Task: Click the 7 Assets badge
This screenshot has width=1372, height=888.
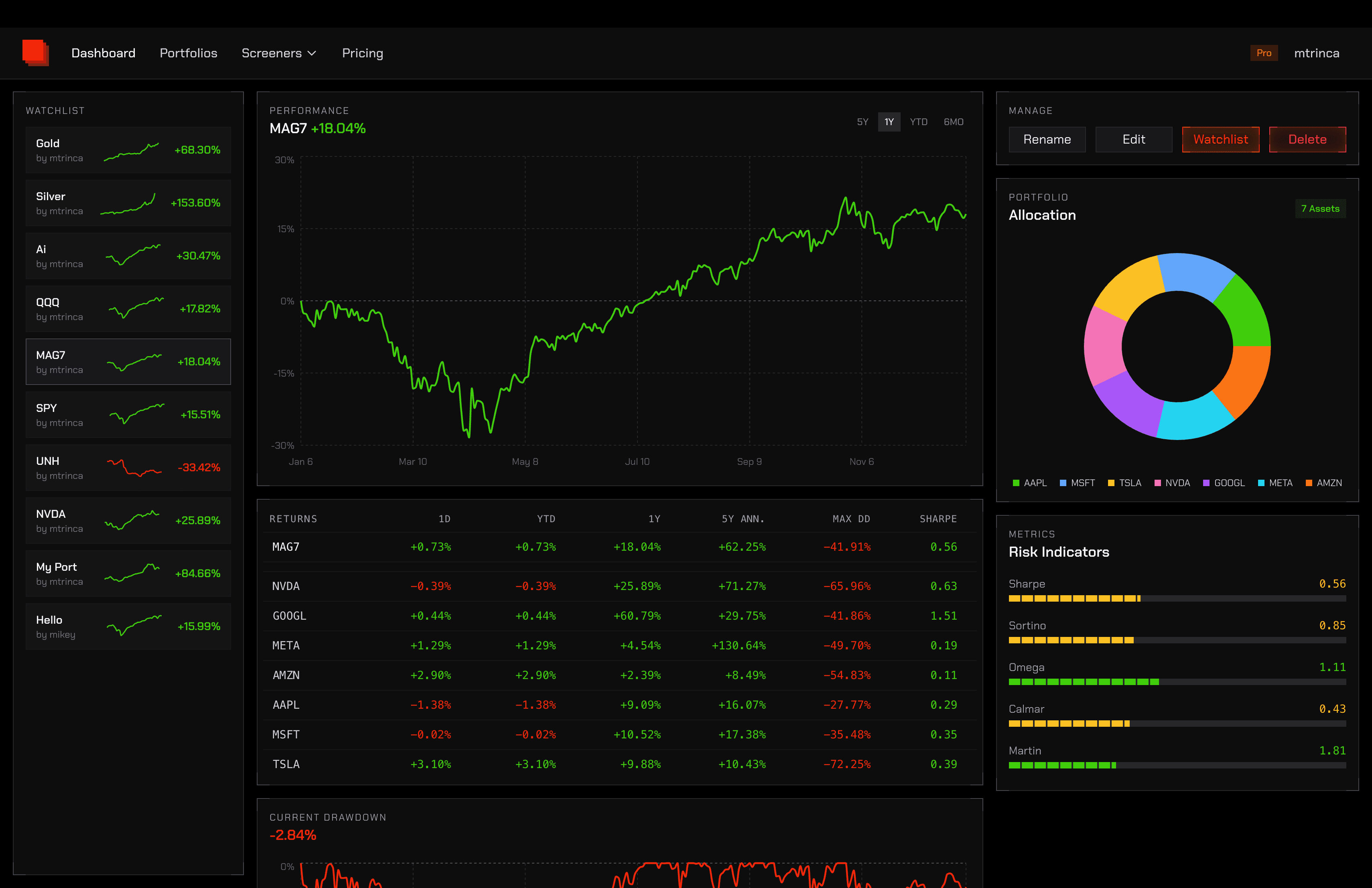Action: pos(1321,209)
